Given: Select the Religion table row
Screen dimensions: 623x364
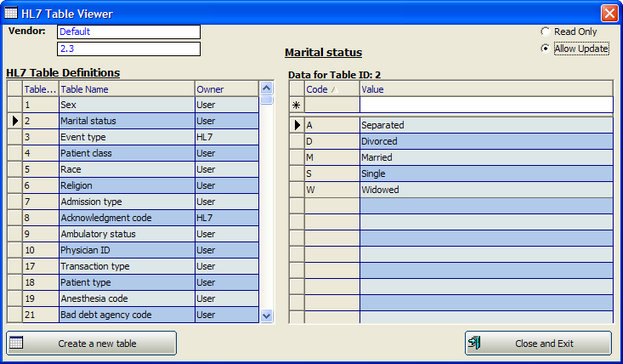Looking at the screenshot, I should coord(133,186).
